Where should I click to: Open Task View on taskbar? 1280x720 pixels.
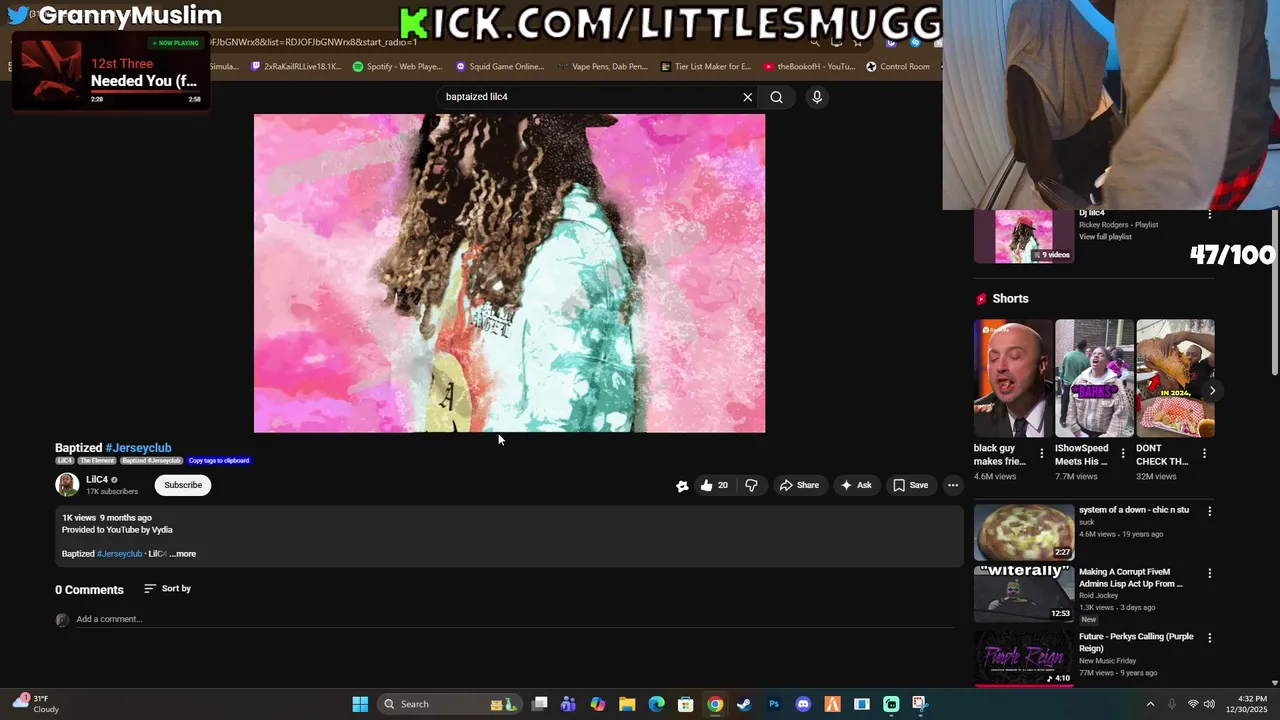(x=540, y=704)
